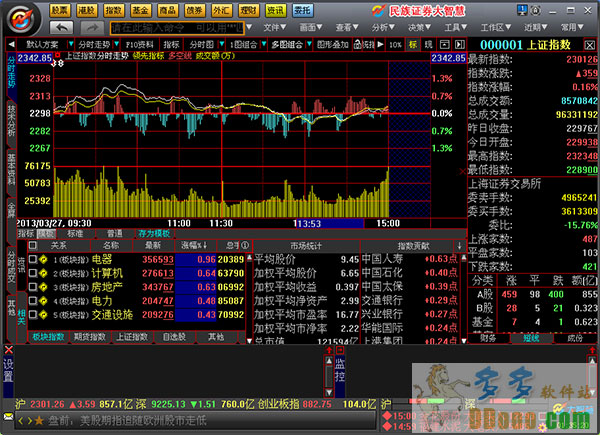Click the 标 toggle button in the toolbar
Screen dimensions: 600x435
[x=412, y=45]
